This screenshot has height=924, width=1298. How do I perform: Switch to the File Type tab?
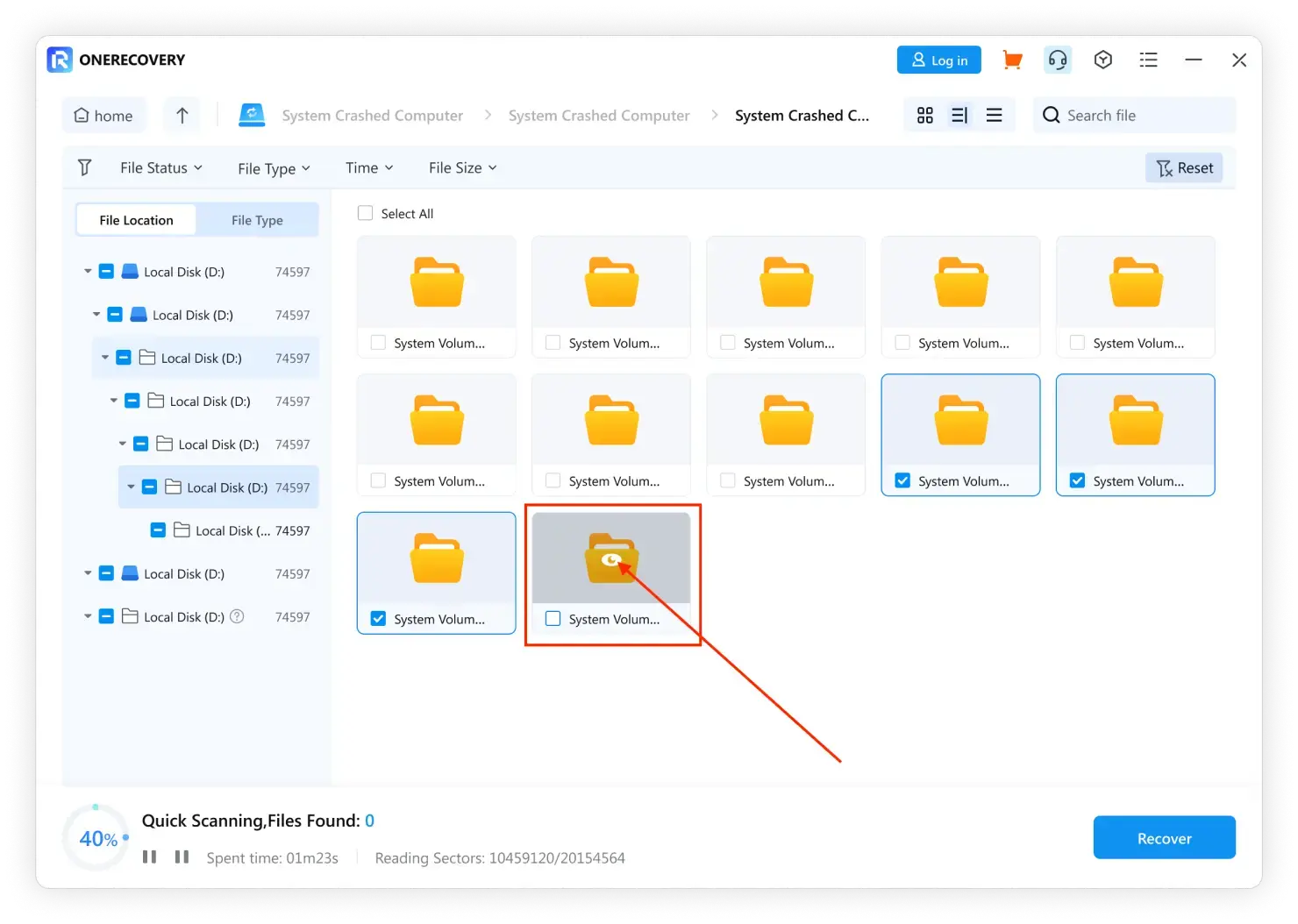(x=257, y=220)
